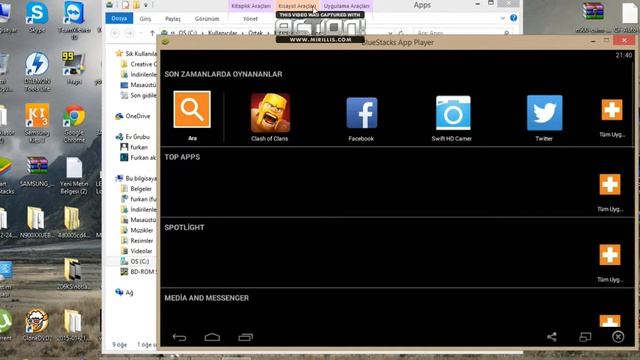Select OneDrive in Explorer sidebar

[133, 116]
